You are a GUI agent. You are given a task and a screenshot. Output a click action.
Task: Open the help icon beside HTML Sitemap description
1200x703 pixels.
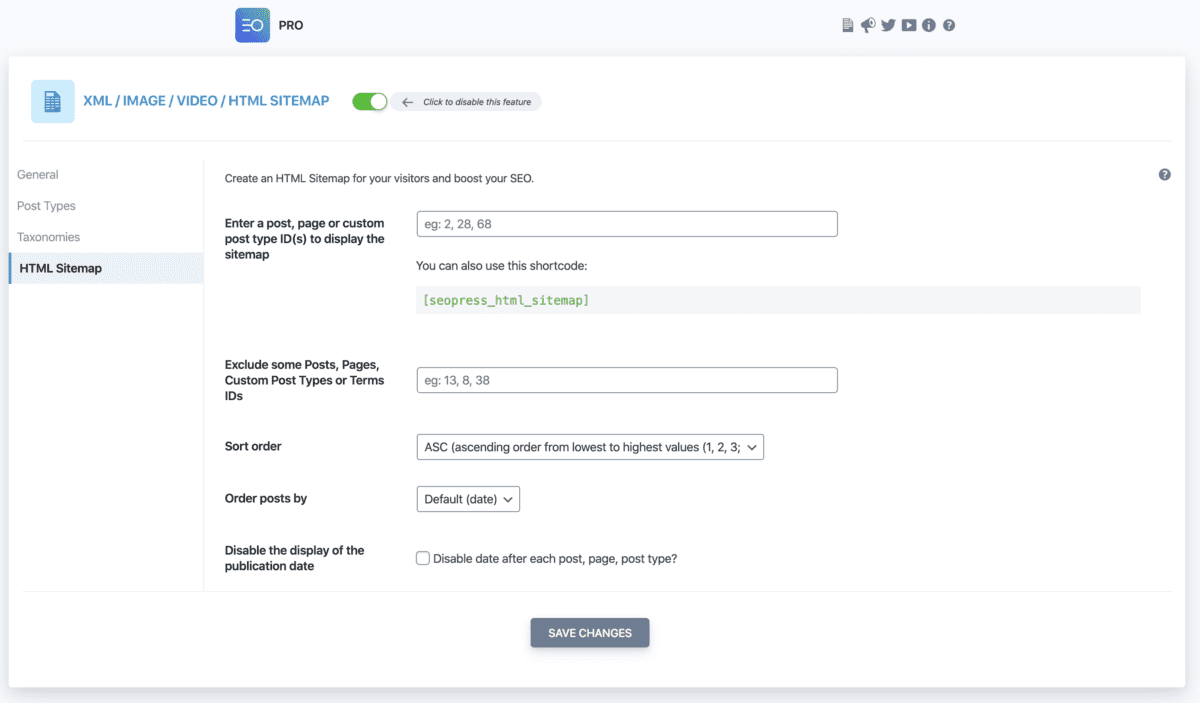1165,175
